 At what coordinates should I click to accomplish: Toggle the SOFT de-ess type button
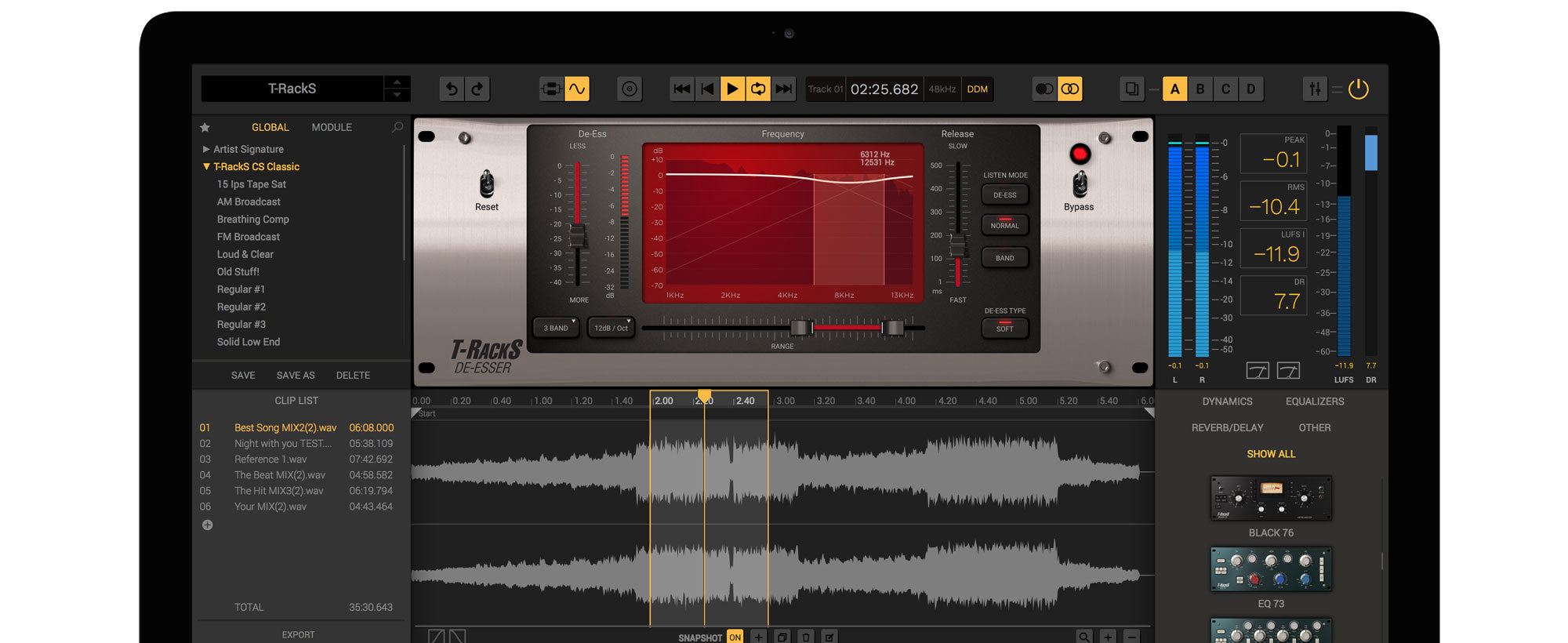(x=1005, y=328)
